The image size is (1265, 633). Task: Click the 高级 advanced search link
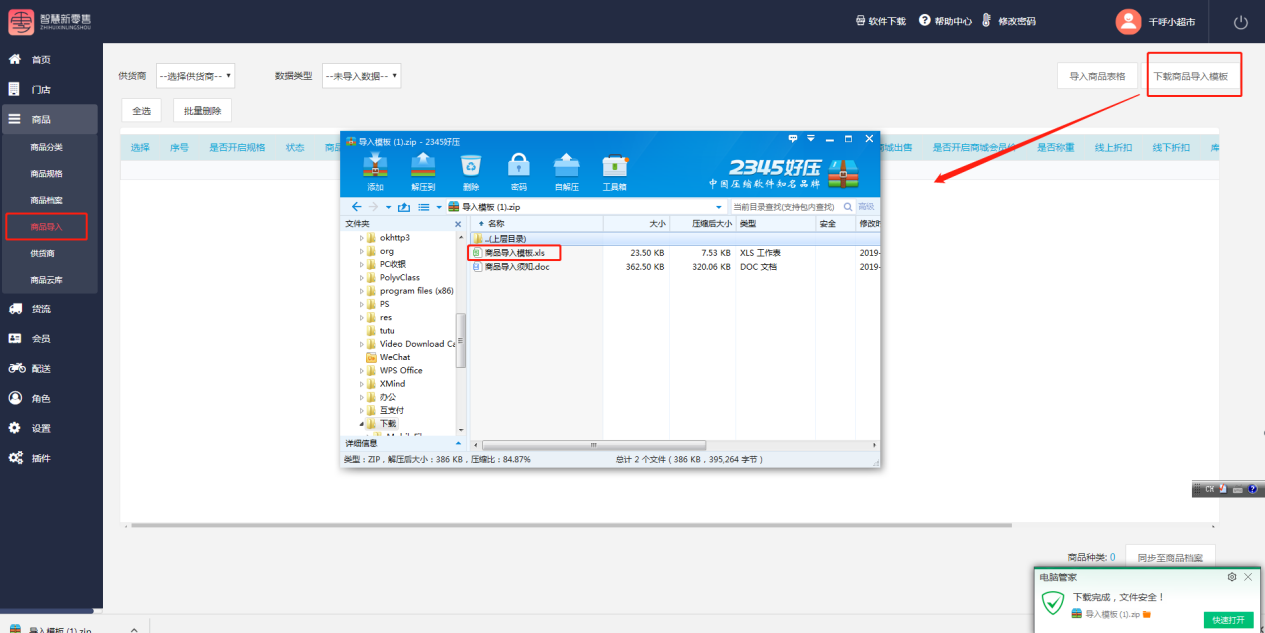point(866,207)
